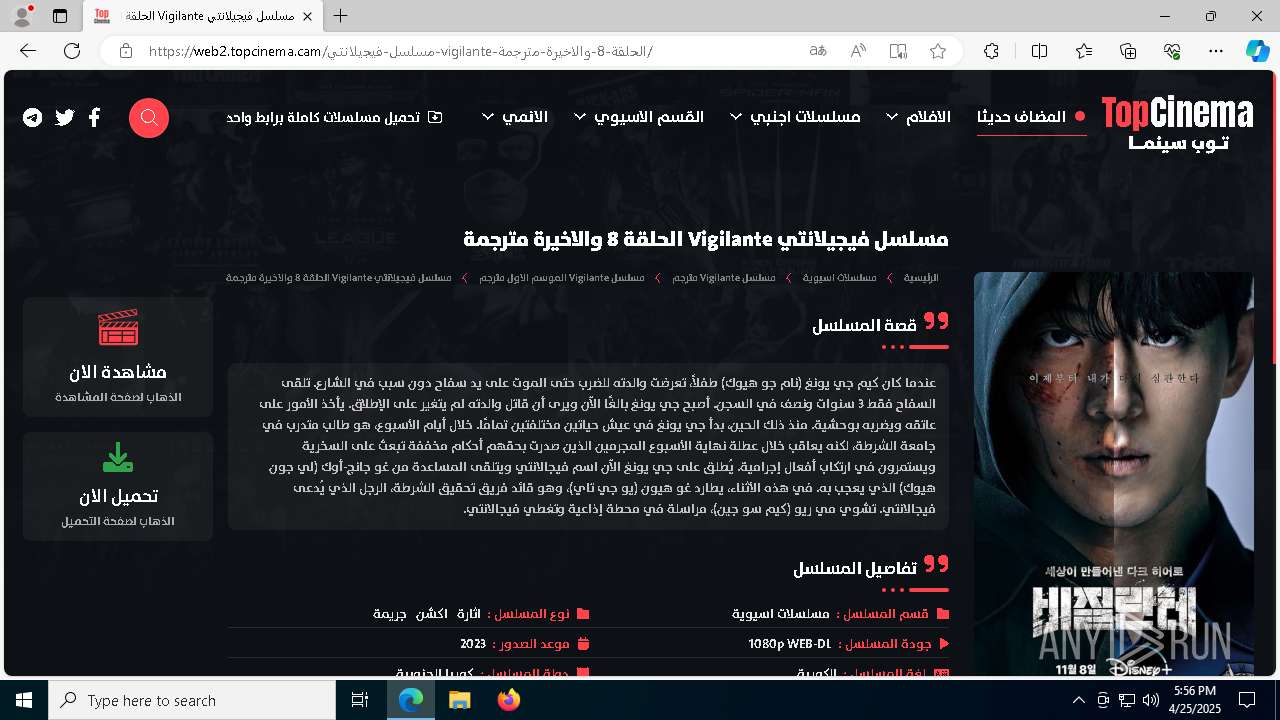Open volume control in system tray
The image size is (1280, 720).
(1150, 700)
